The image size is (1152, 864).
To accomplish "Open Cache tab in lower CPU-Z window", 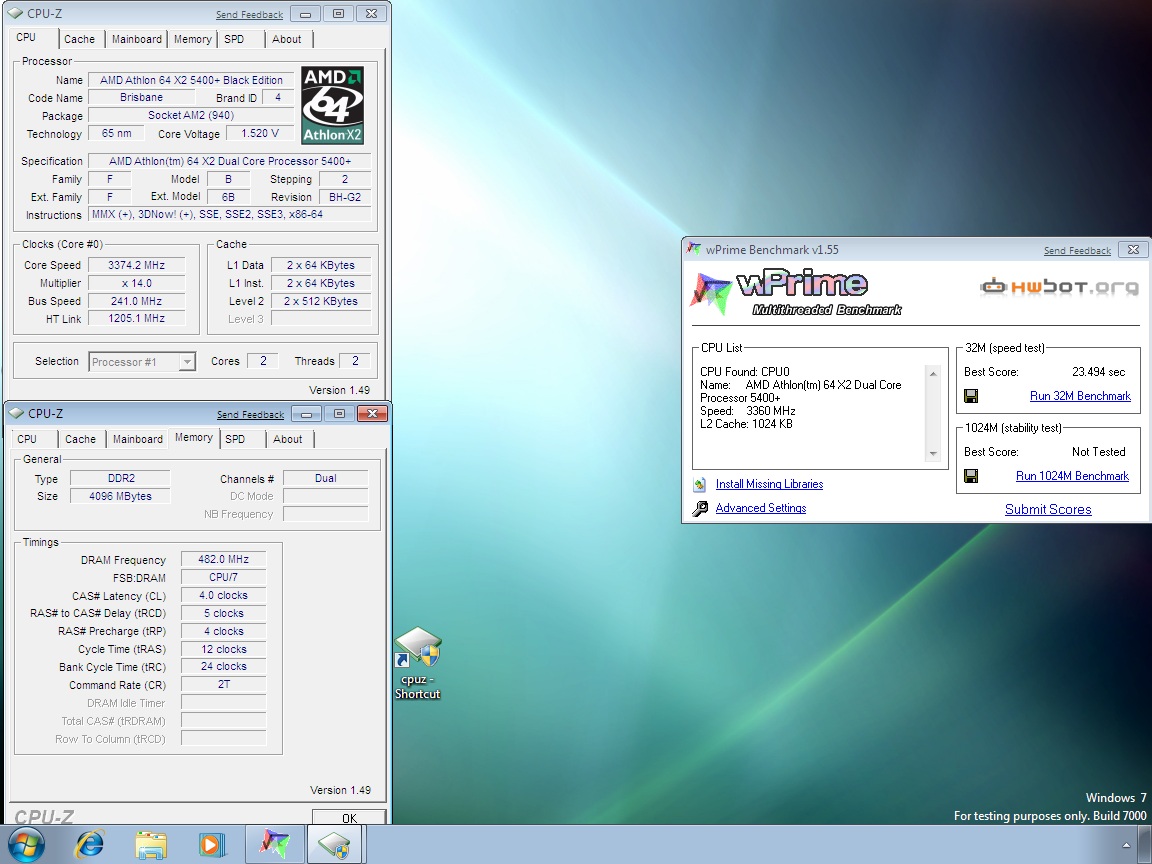I will pyautogui.click(x=80, y=439).
